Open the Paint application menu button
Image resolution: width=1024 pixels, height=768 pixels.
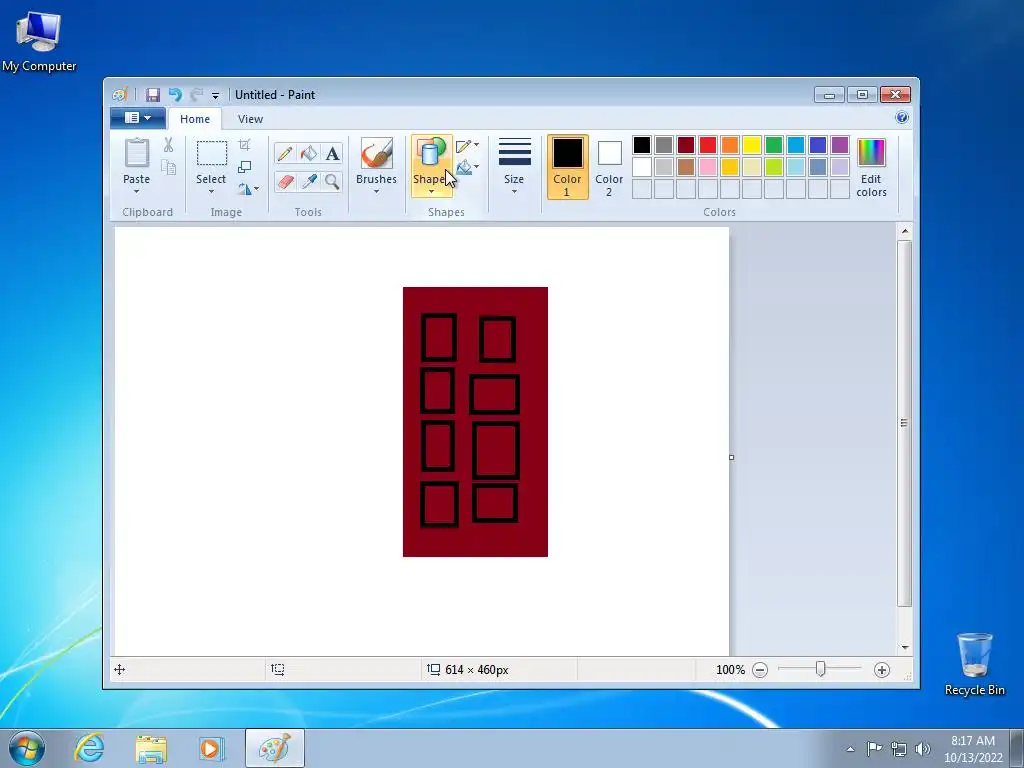coord(137,118)
